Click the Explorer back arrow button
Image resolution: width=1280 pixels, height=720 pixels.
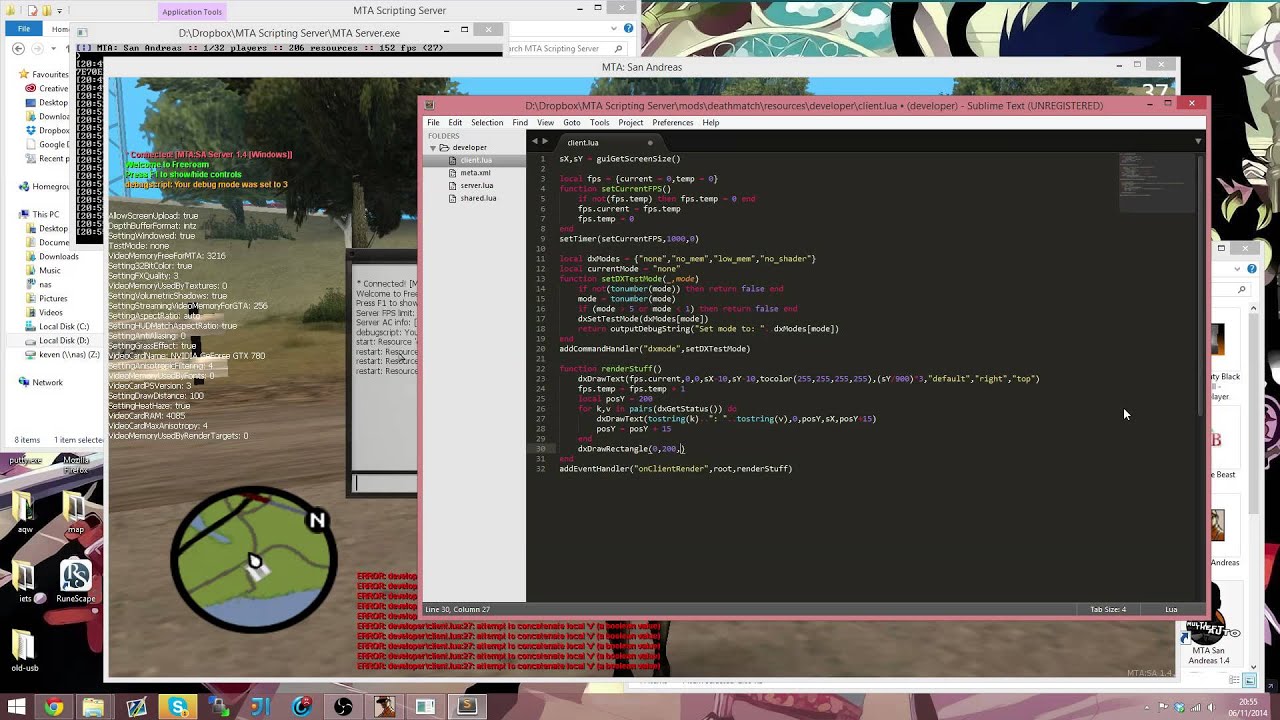(20, 48)
